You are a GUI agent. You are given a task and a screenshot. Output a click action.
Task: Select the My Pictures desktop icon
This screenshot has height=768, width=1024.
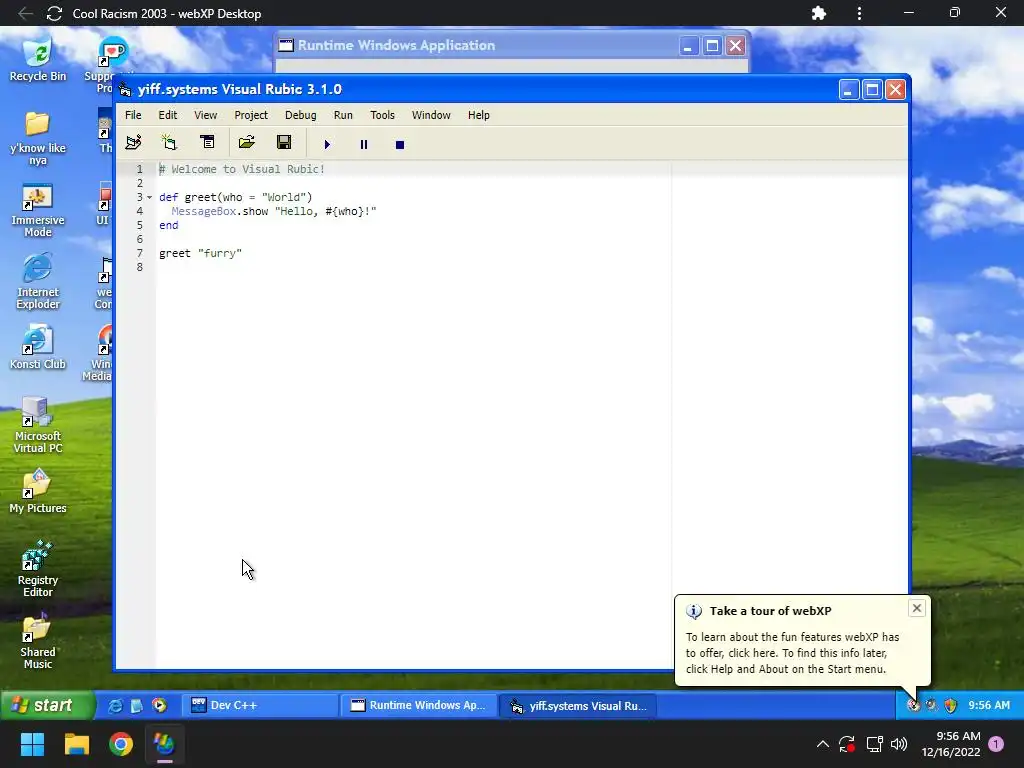coord(38,492)
